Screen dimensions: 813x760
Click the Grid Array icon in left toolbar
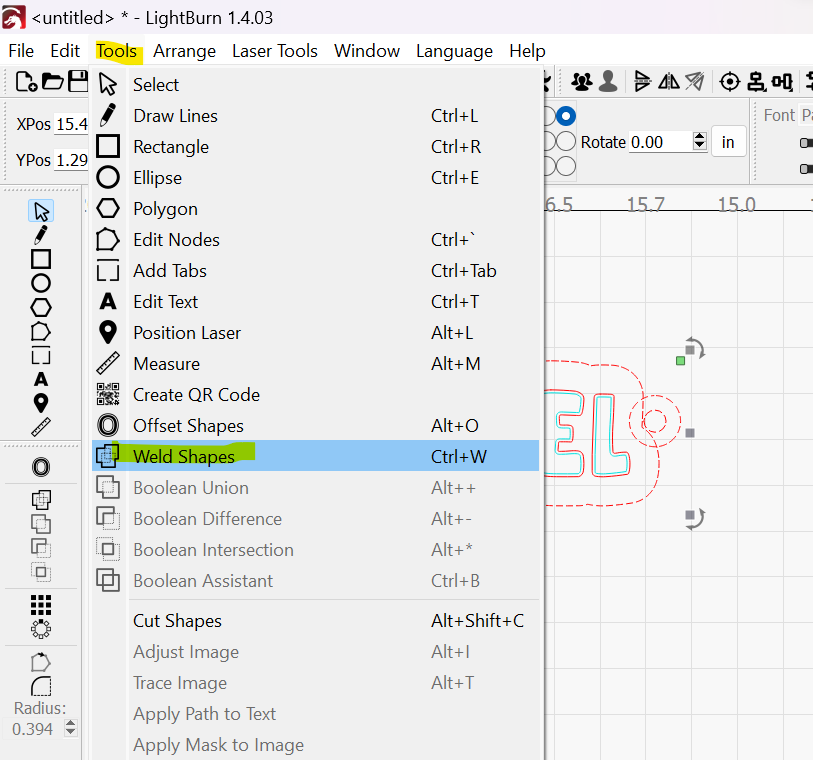coord(41,605)
